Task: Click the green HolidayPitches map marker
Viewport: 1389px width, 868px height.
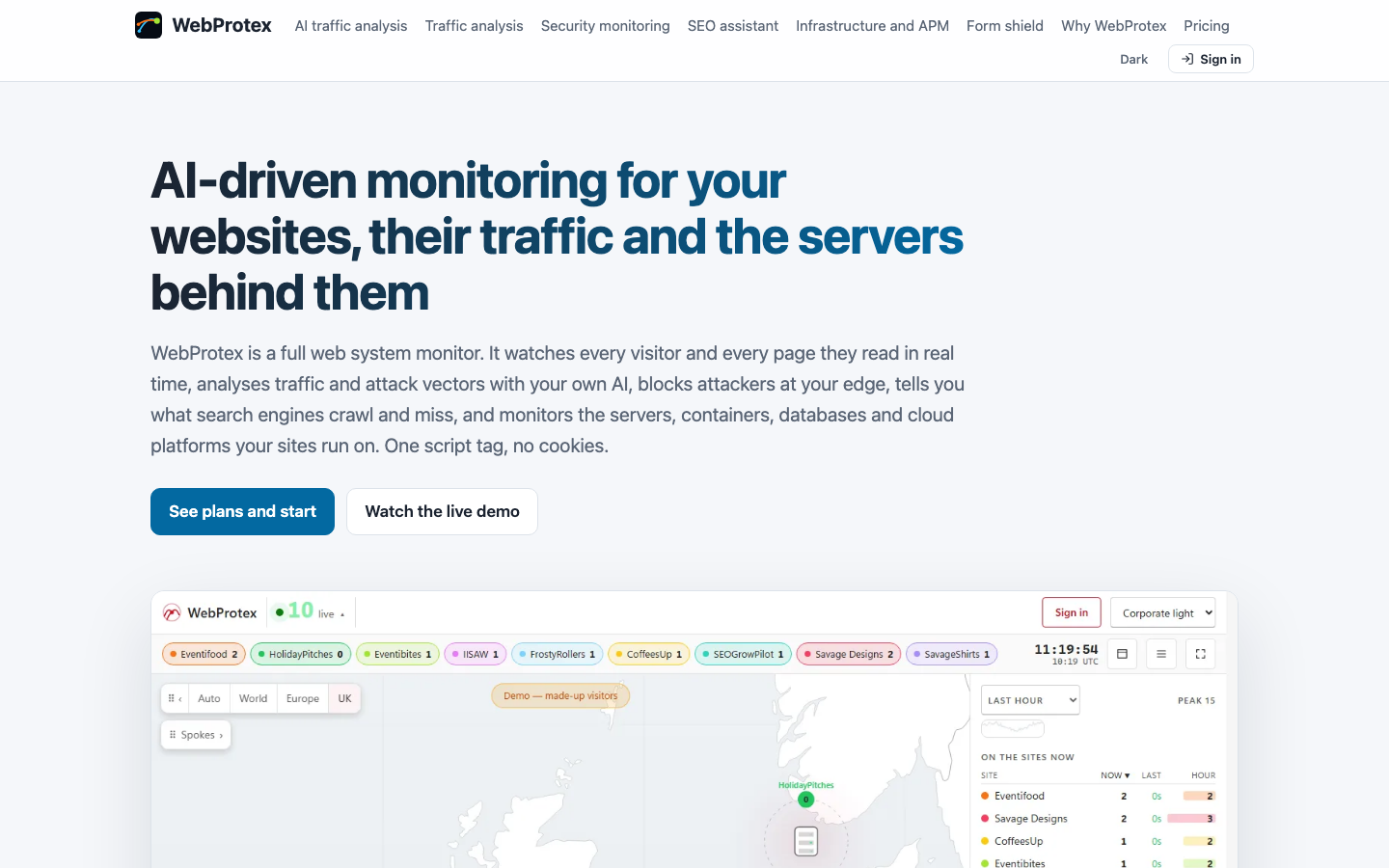Action: pos(806,800)
